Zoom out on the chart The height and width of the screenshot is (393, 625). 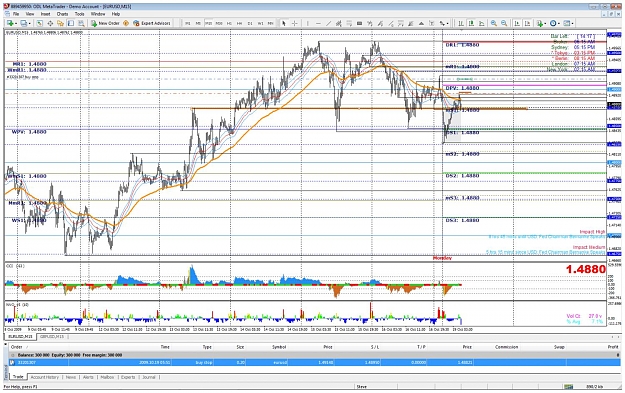pyautogui.click(x=504, y=23)
